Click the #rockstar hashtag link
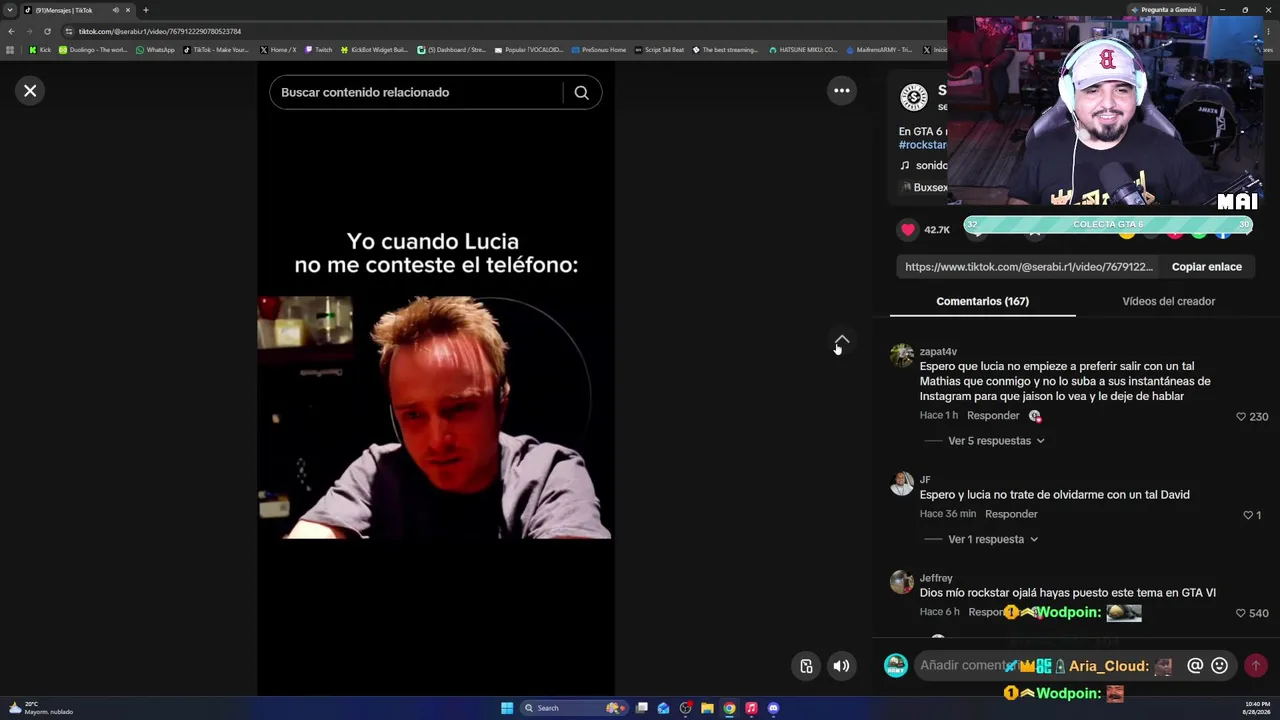1280x720 pixels. pyautogui.click(x=923, y=145)
